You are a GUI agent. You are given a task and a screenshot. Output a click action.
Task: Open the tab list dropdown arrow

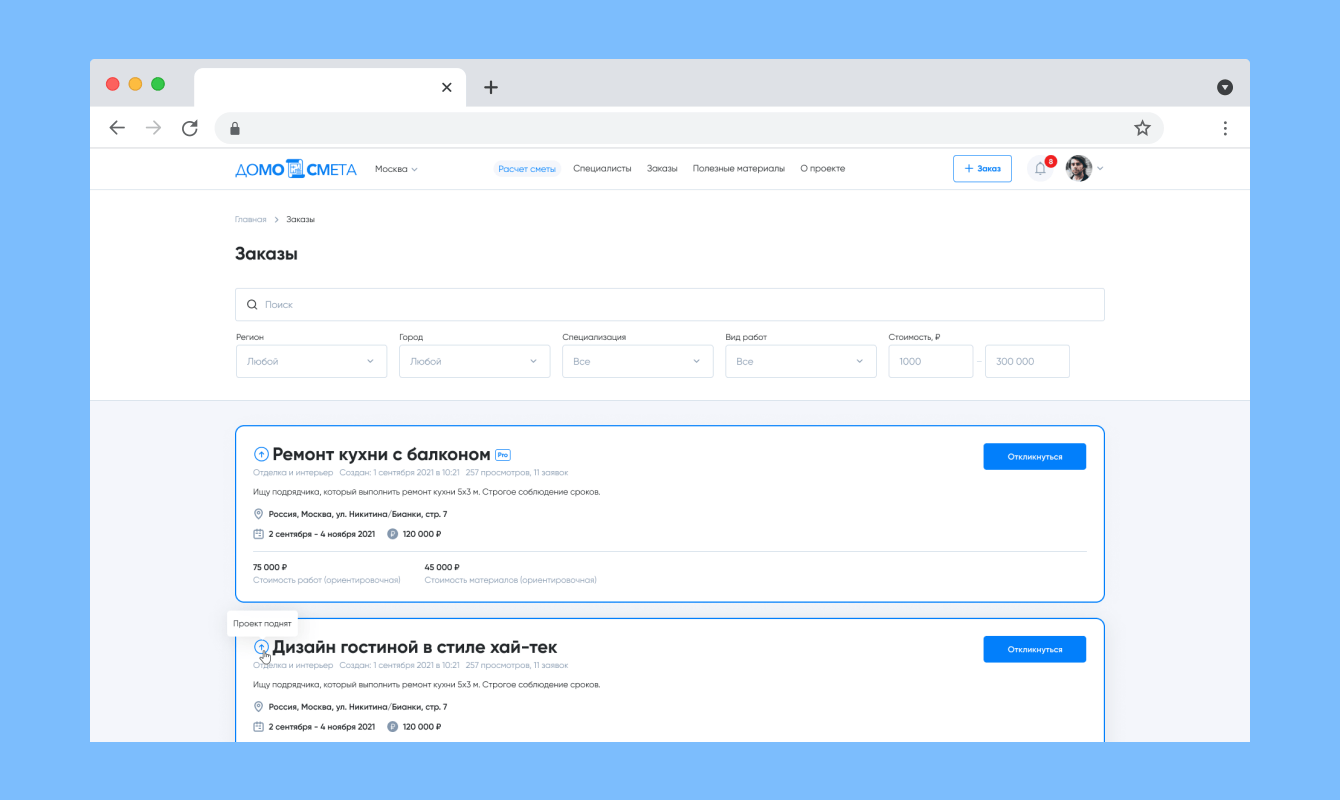click(x=1225, y=87)
